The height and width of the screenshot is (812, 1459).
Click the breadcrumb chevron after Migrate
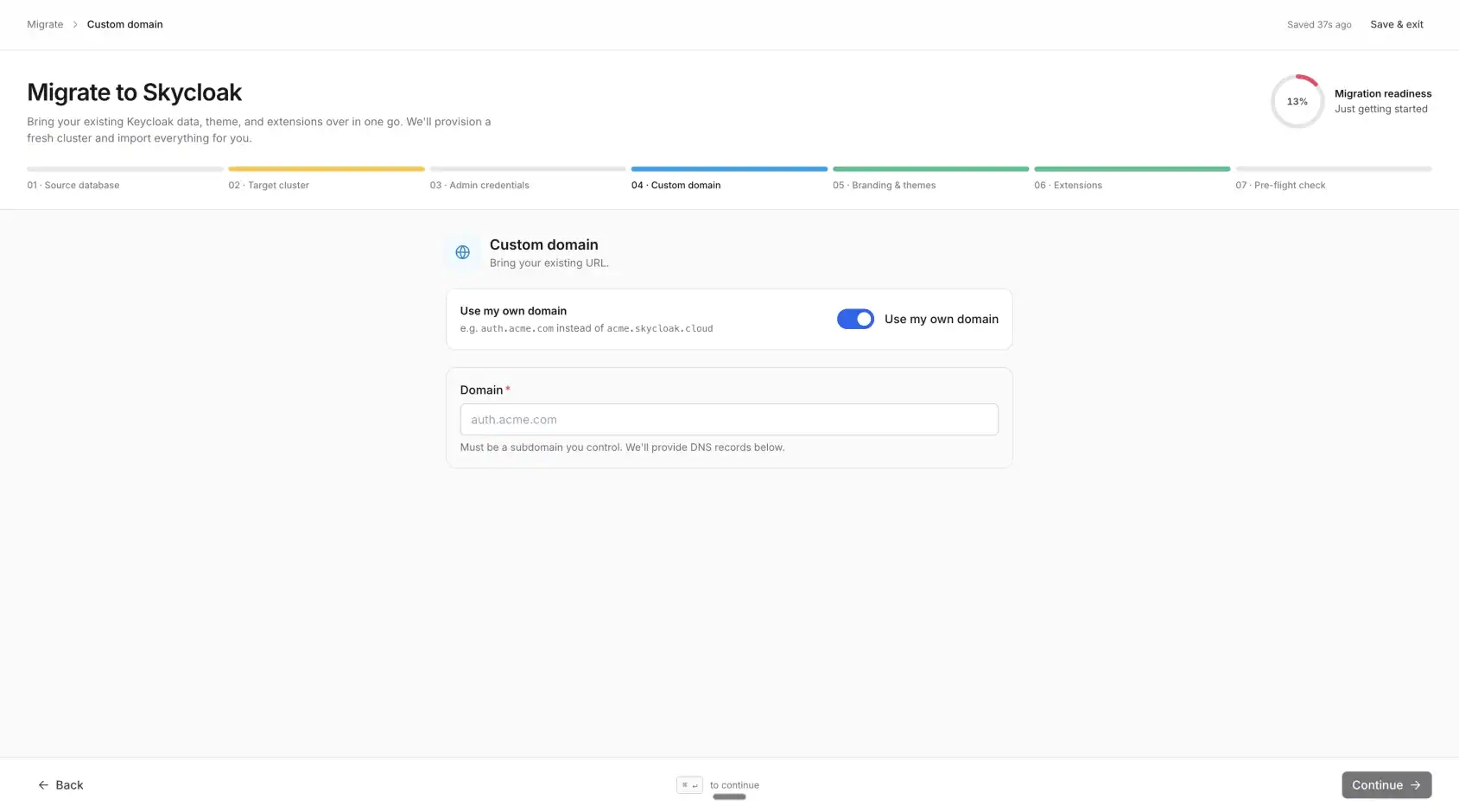[x=75, y=24]
